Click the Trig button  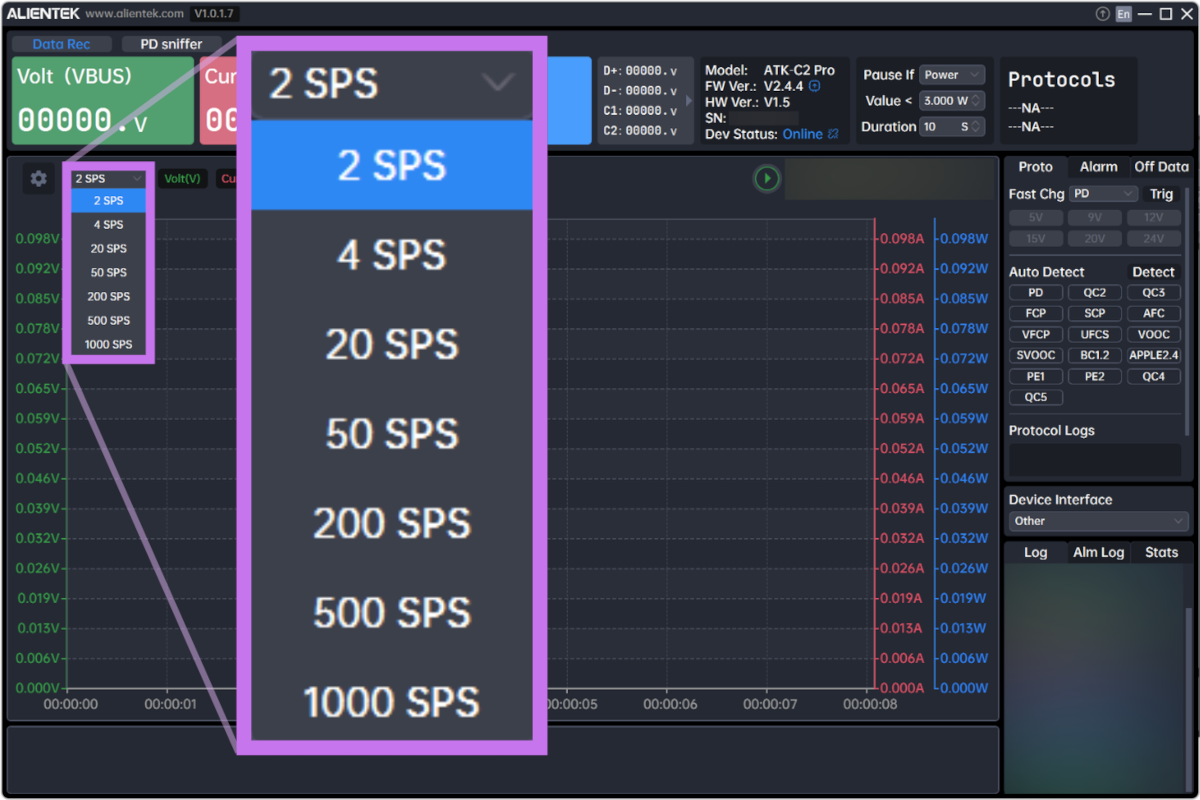coord(1161,194)
